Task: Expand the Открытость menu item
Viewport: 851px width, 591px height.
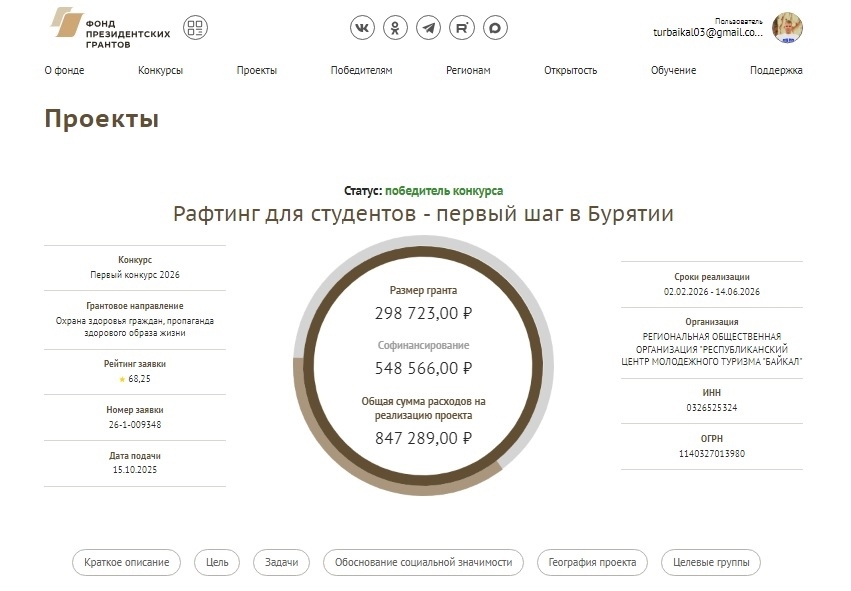Action: click(x=570, y=70)
